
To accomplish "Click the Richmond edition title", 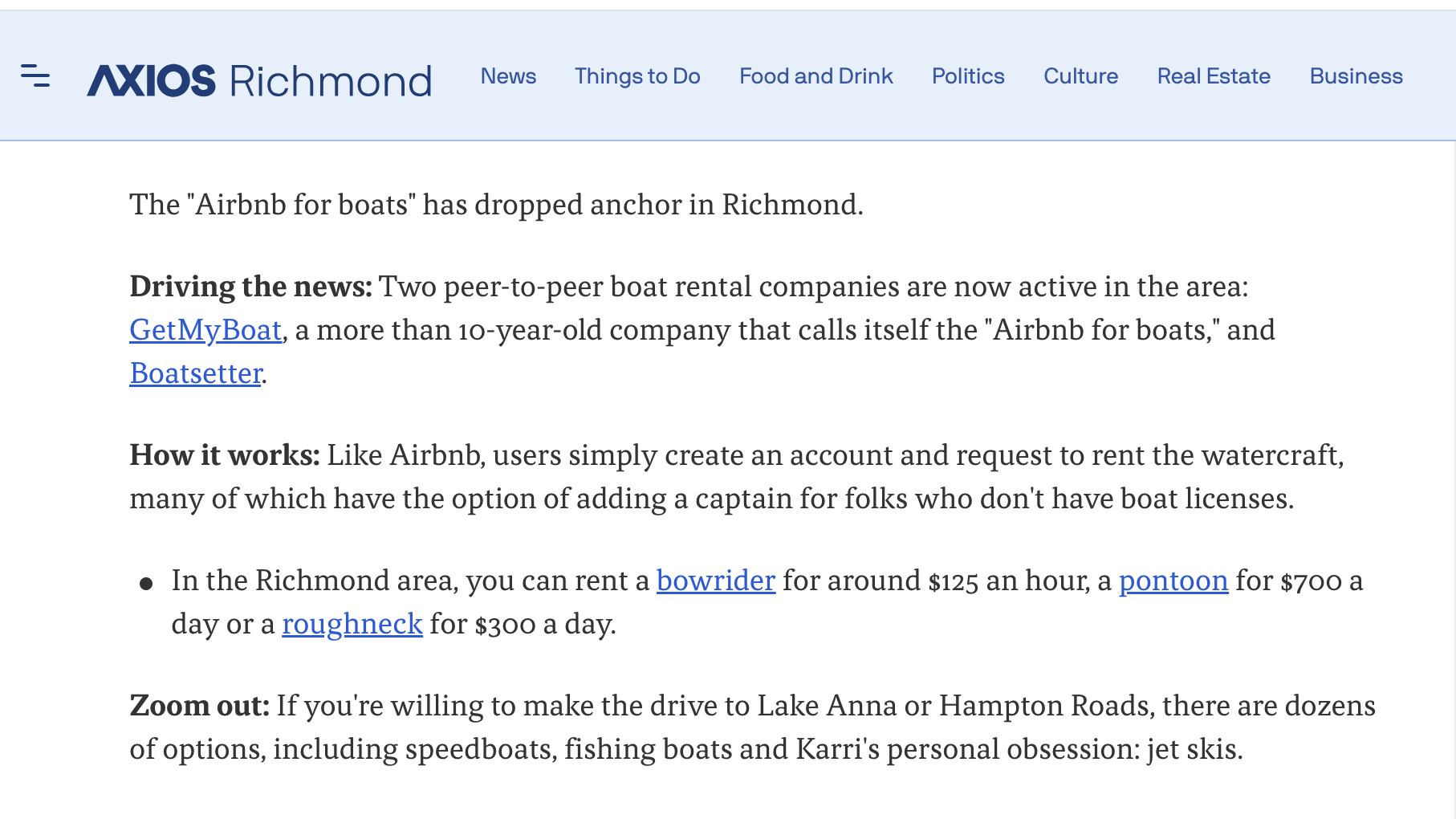I will point(331,81).
